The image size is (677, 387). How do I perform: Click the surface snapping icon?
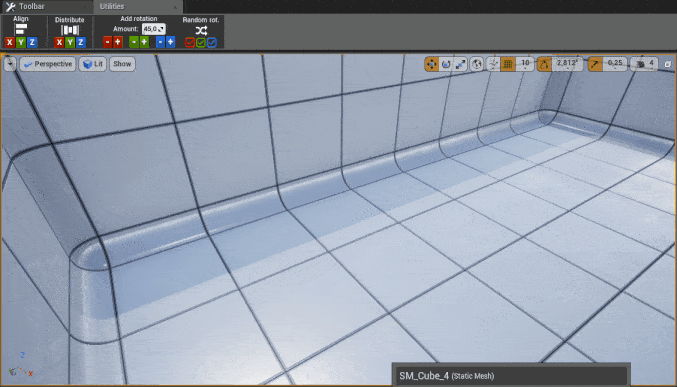pyautogui.click(x=493, y=64)
